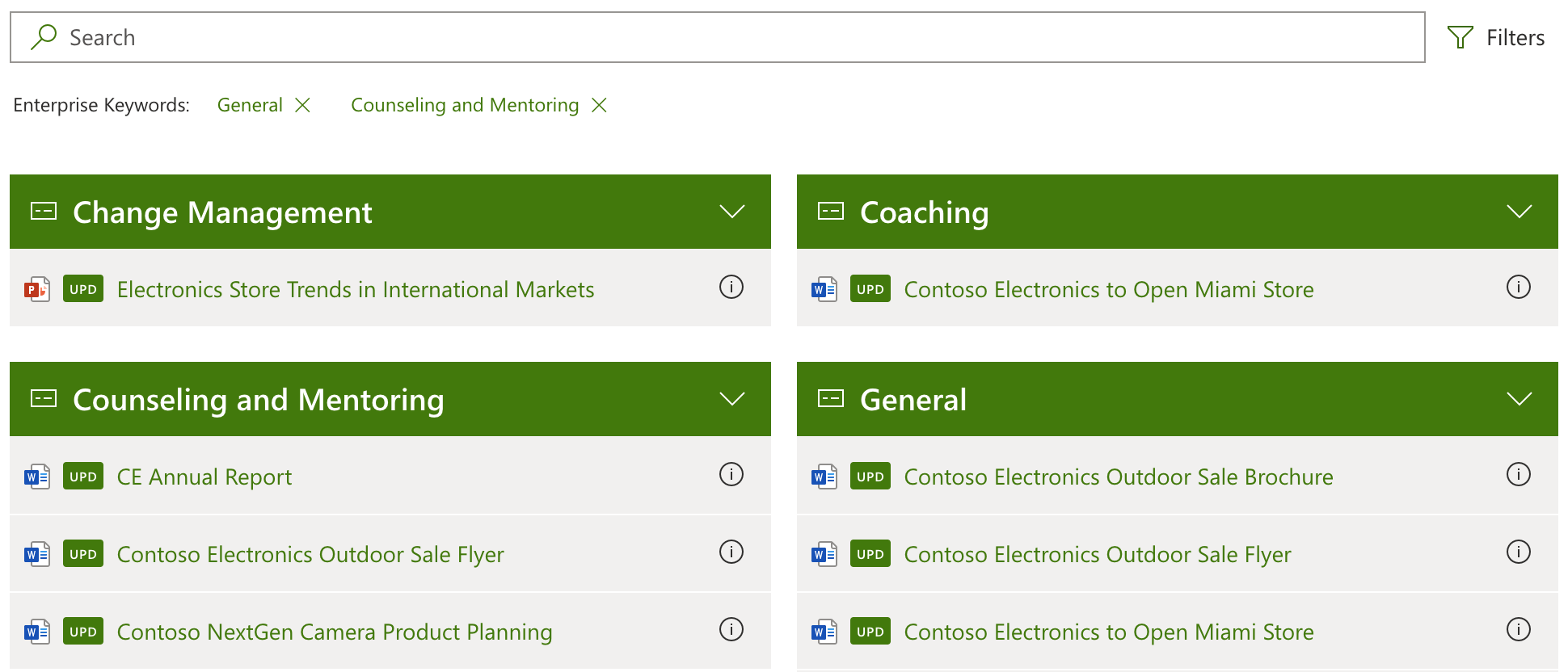Show info for CE Annual Report
Image resolution: width=1568 pixels, height=672 pixels.
point(731,474)
